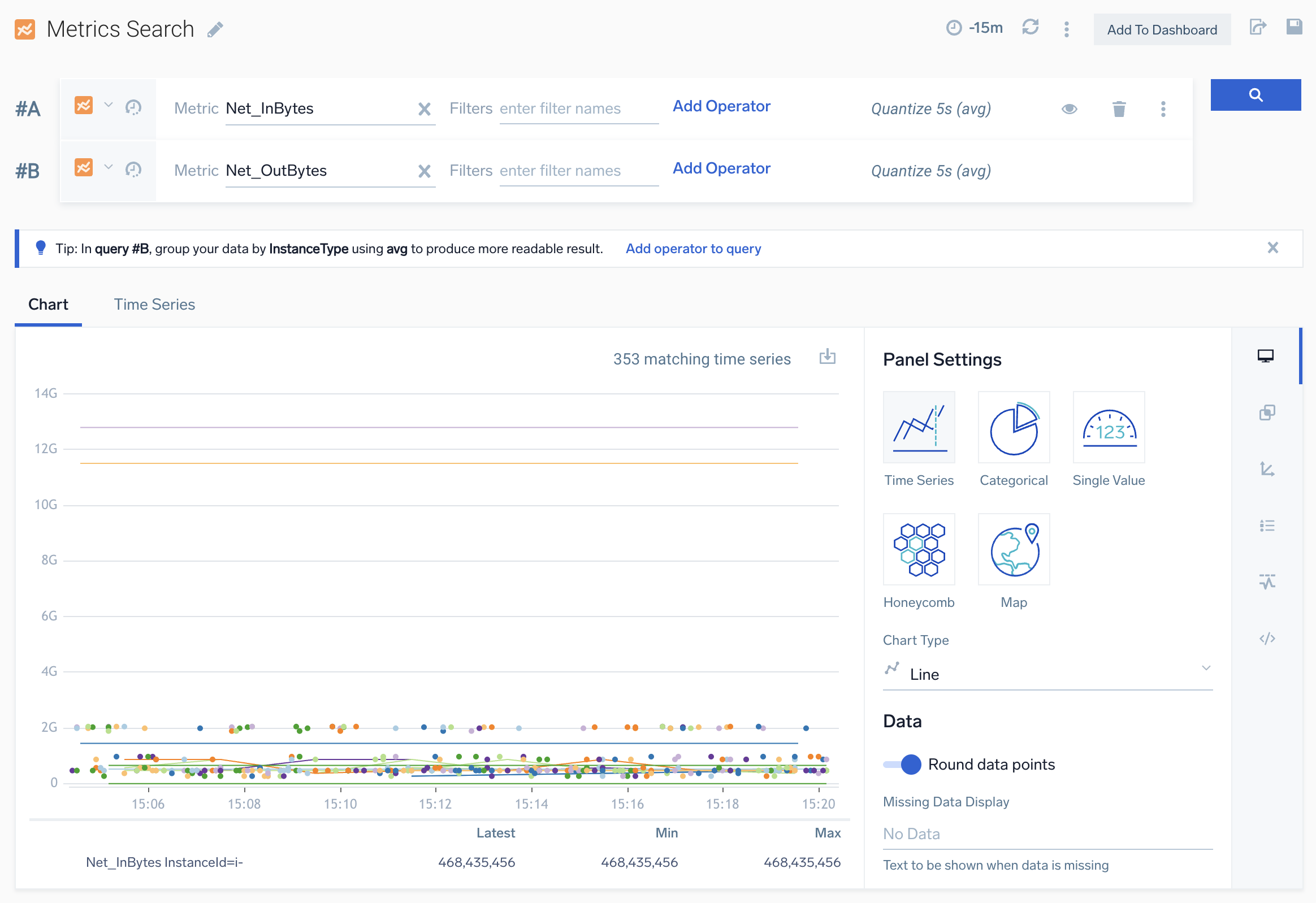Open the -15m time range picker

click(x=974, y=28)
